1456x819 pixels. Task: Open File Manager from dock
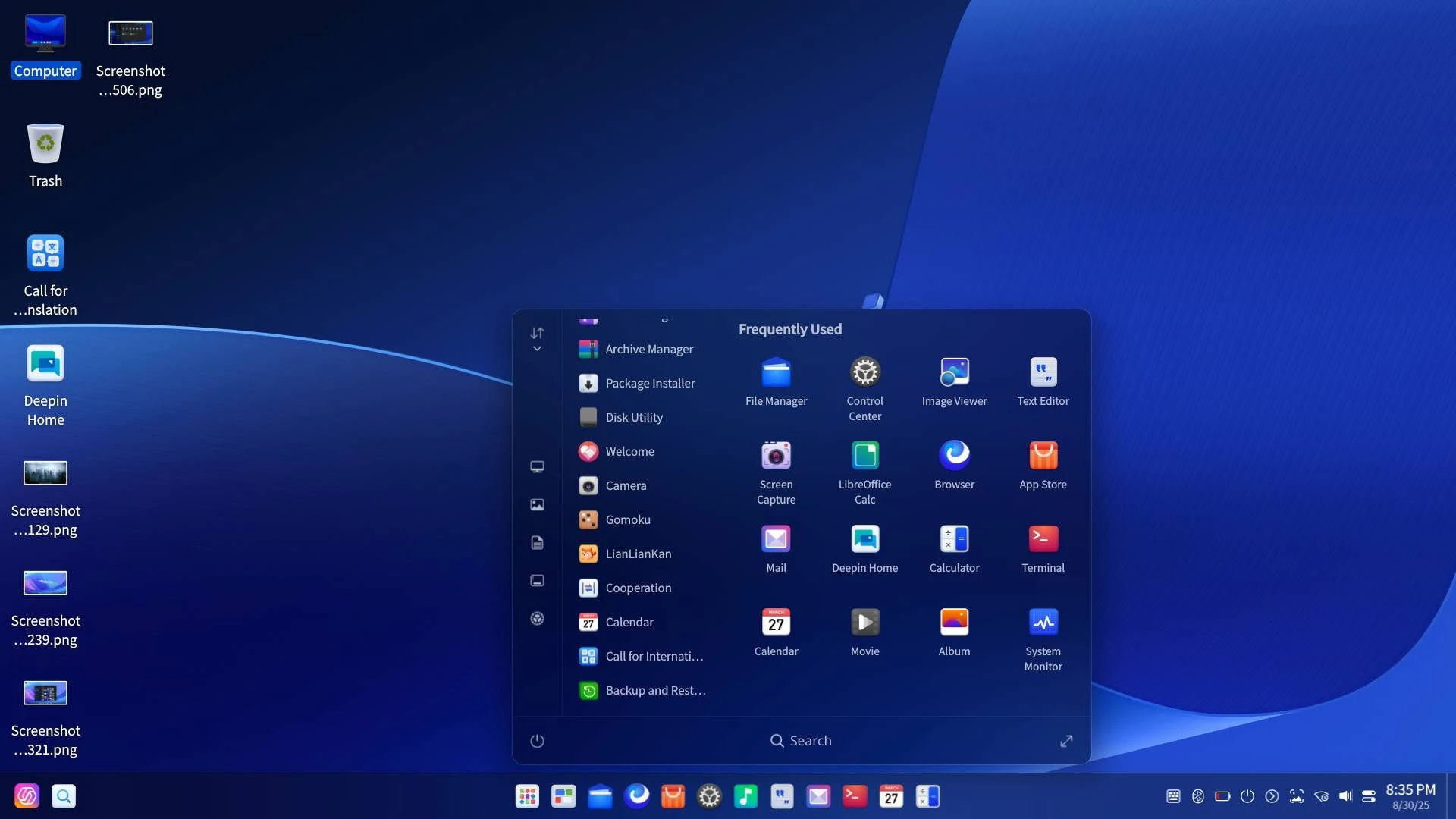point(600,796)
